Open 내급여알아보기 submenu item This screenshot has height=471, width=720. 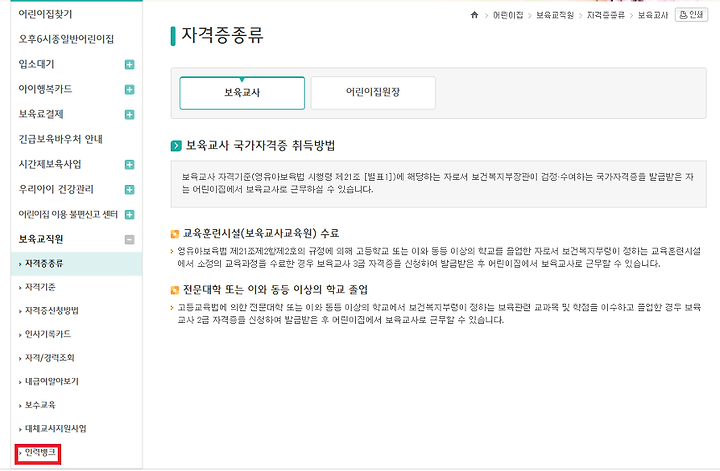[x=51, y=381]
